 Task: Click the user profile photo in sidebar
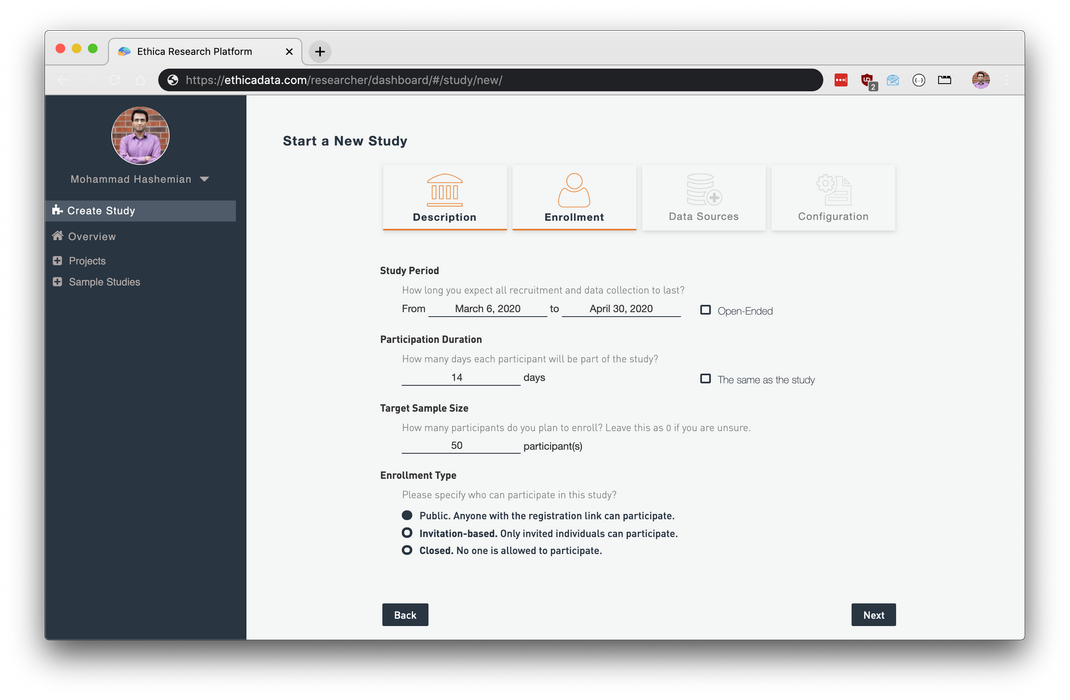click(x=140, y=136)
